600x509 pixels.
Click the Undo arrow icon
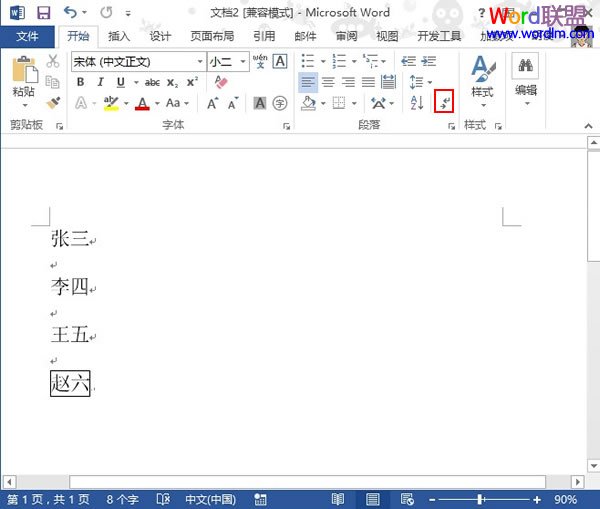point(70,13)
